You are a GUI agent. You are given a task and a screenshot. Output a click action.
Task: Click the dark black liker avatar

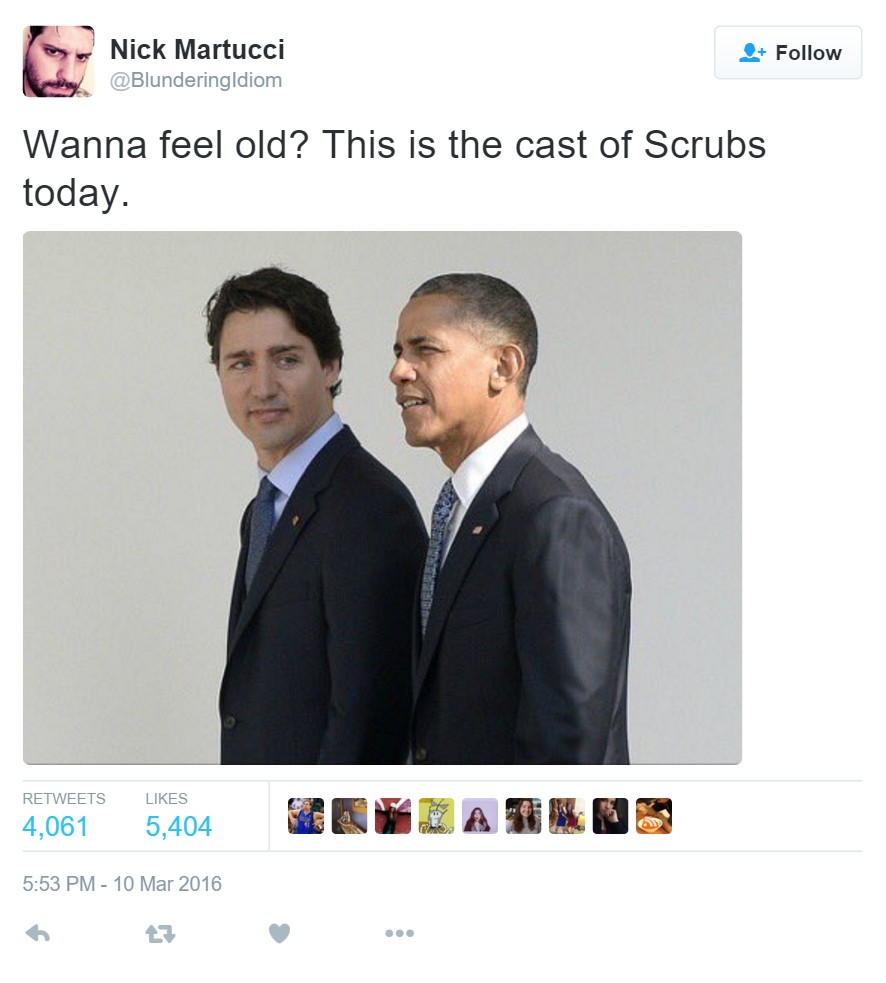[x=610, y=816]
